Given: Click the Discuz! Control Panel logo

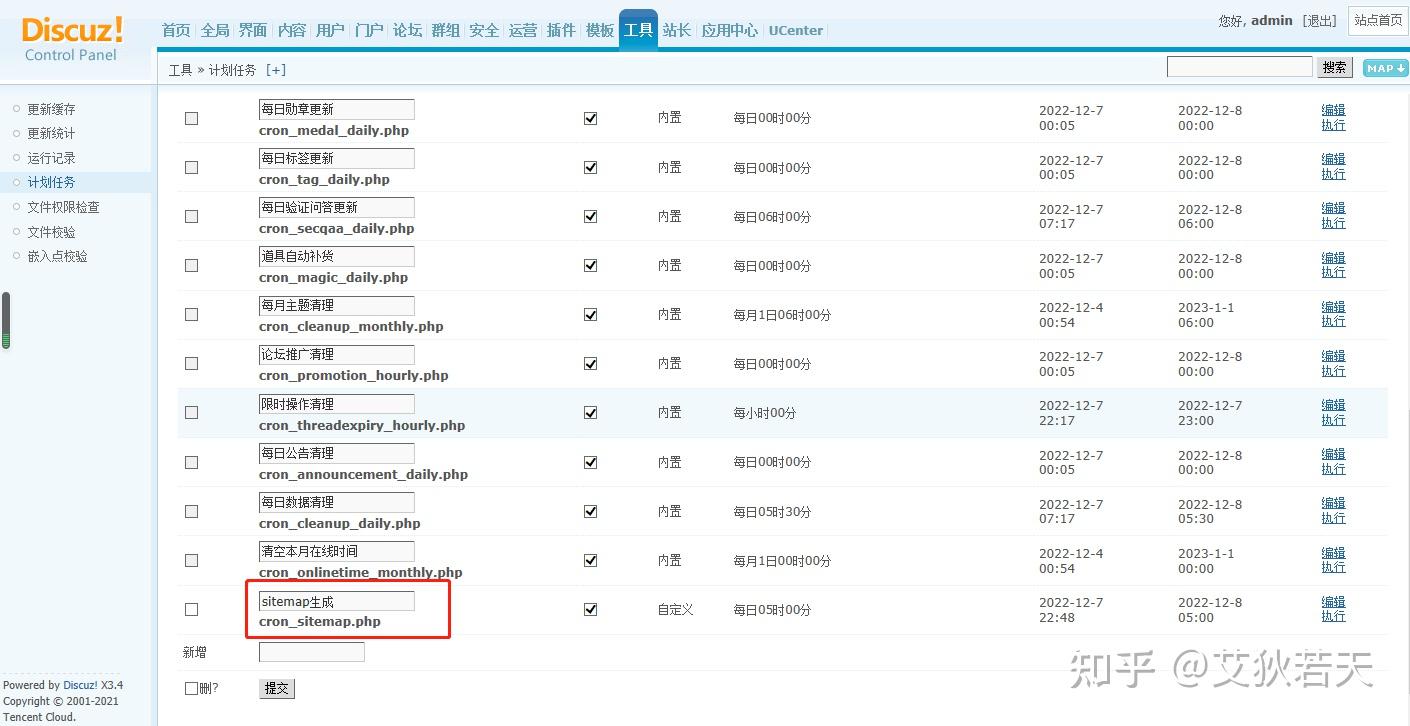Looking at the screenshot, I should point(72,40).
